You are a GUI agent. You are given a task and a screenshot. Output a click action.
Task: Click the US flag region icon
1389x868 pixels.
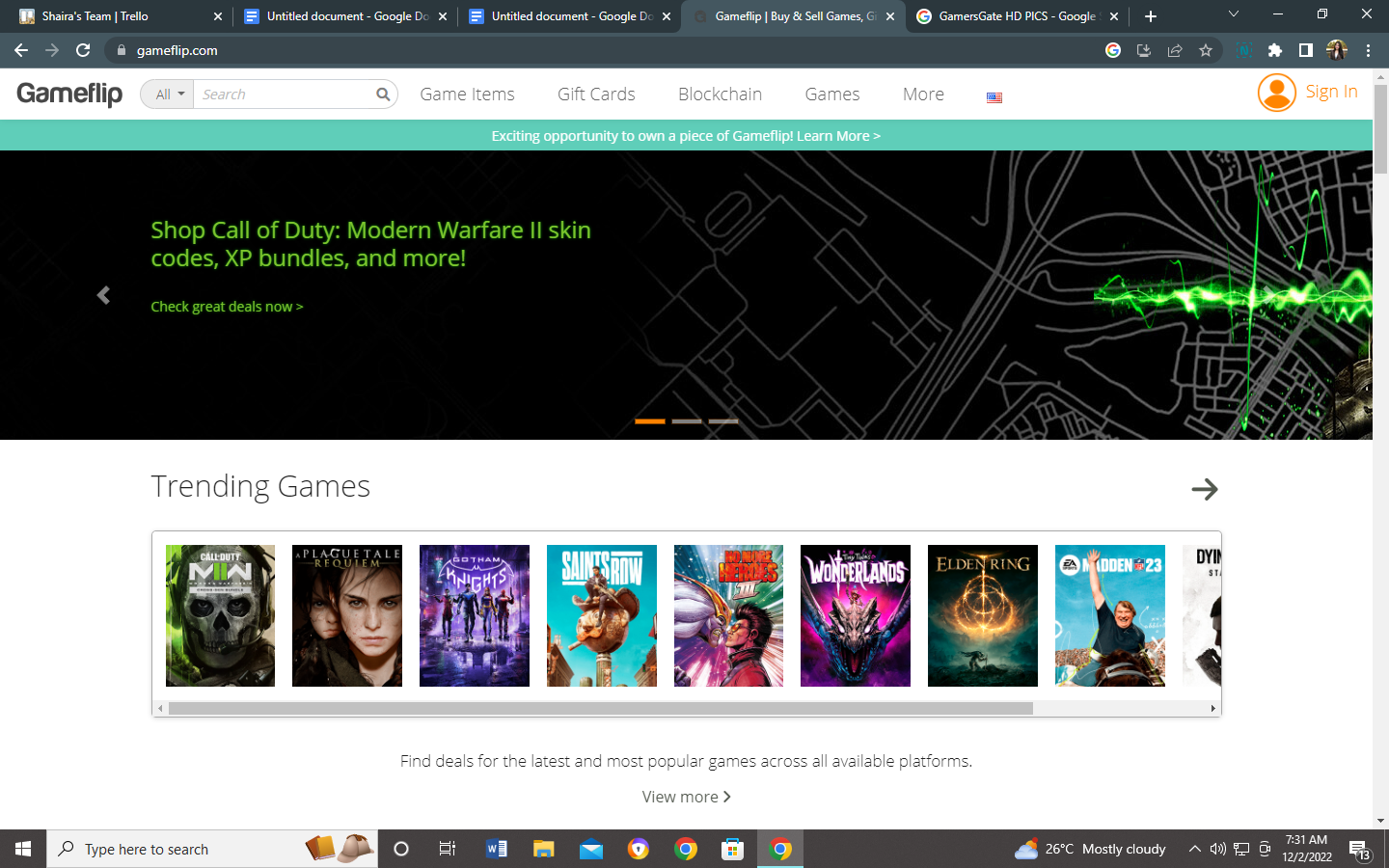coord(994,97)
